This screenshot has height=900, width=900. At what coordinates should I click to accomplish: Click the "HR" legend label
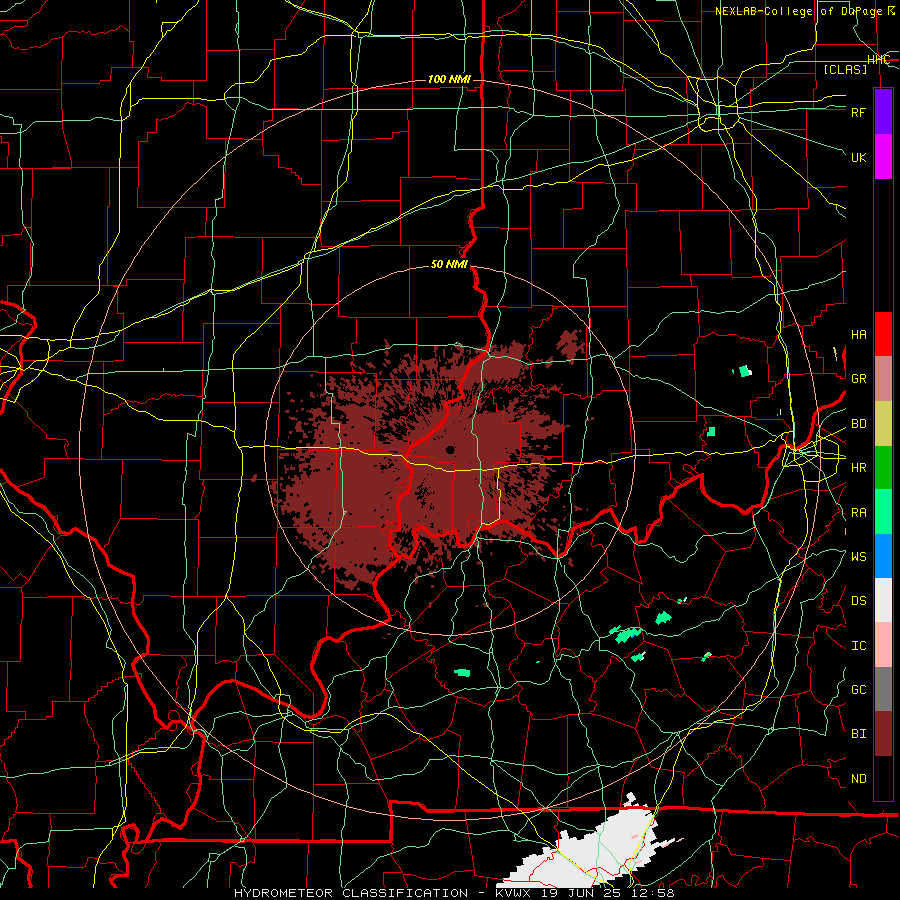coord(859,468)
